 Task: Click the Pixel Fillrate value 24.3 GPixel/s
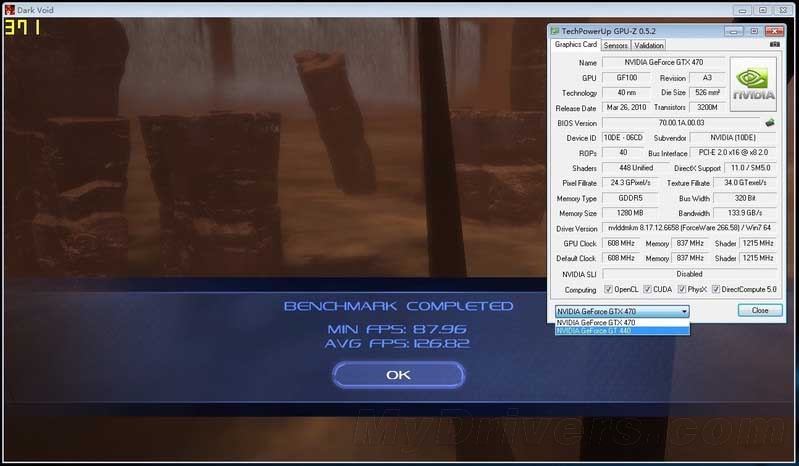[630, 183]
